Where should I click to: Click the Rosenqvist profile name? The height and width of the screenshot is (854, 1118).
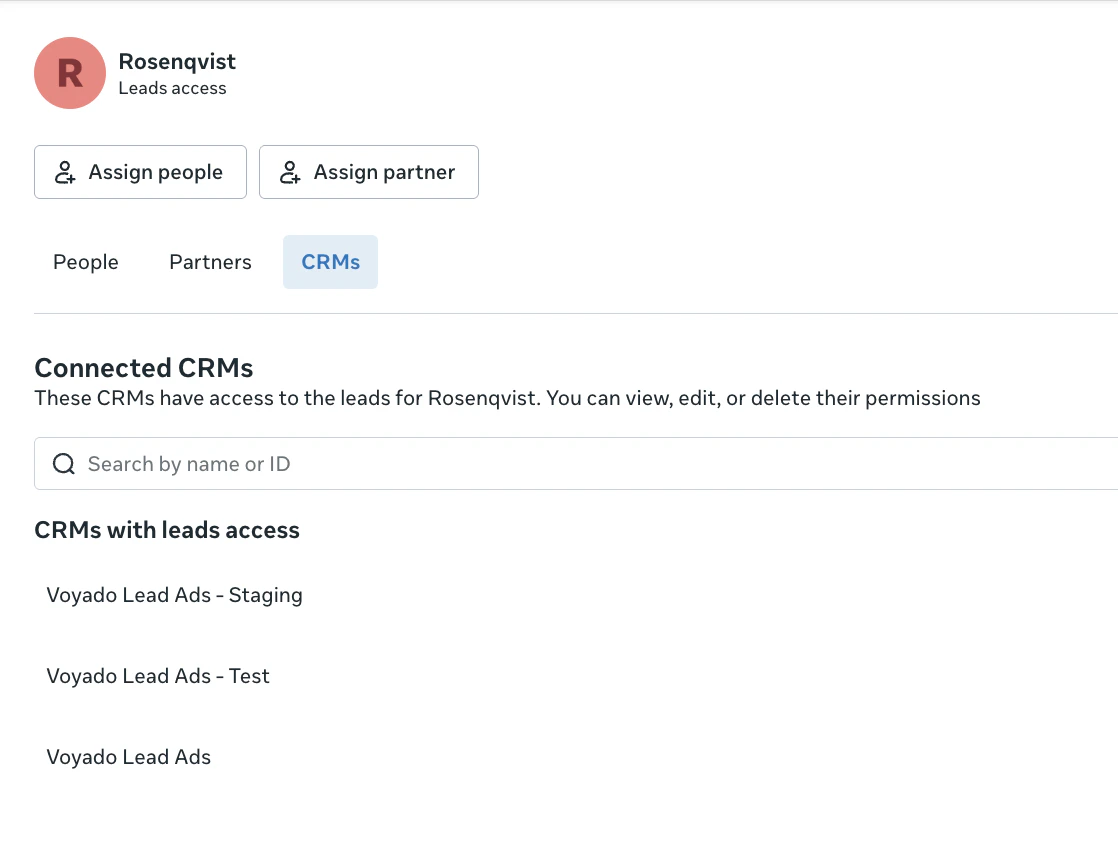(x=177, y=61)
